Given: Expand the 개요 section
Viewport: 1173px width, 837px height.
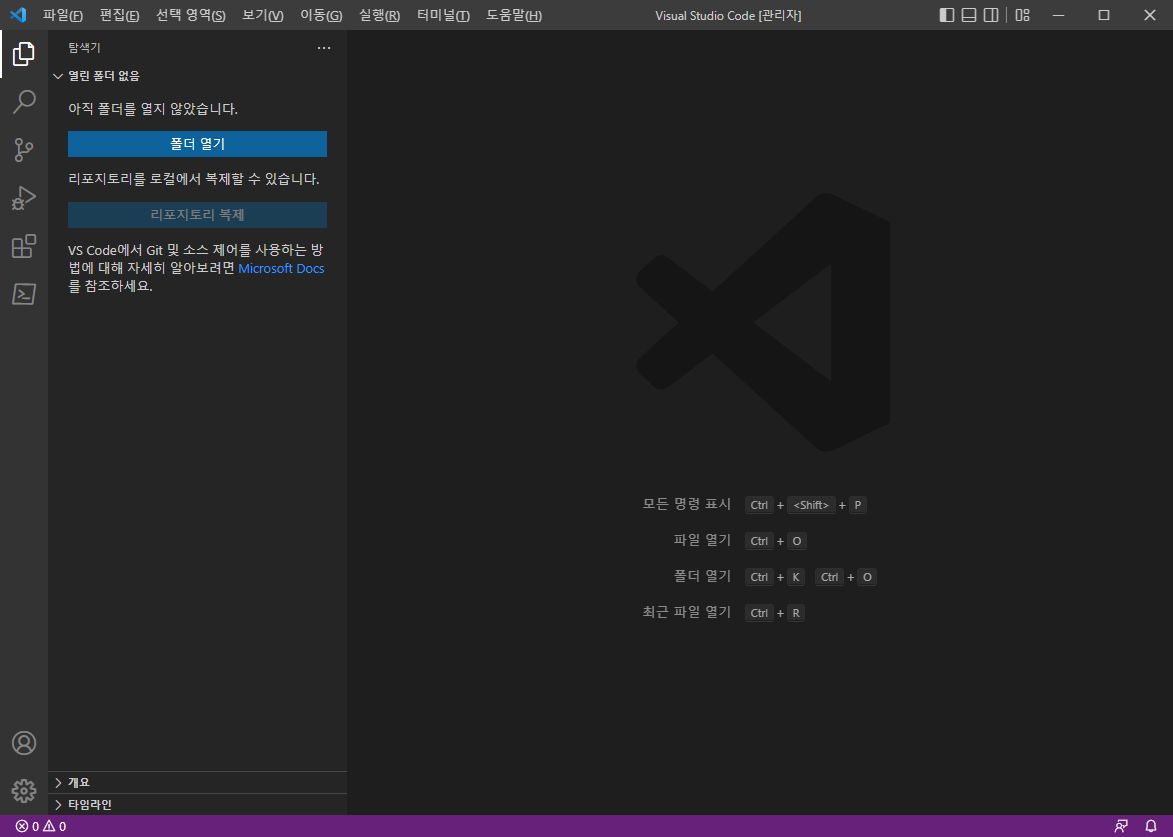Looking at the screenshot, I should point(197,782).
